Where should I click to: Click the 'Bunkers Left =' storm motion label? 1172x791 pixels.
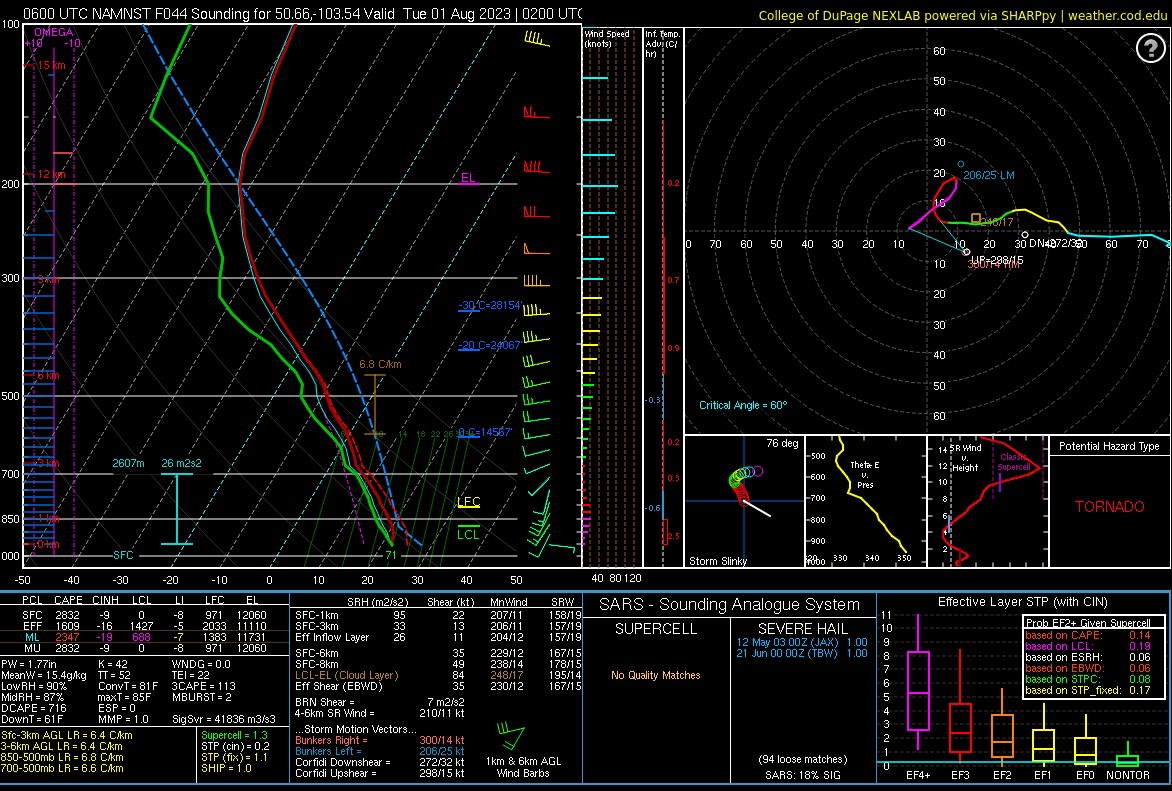point(328,751)
